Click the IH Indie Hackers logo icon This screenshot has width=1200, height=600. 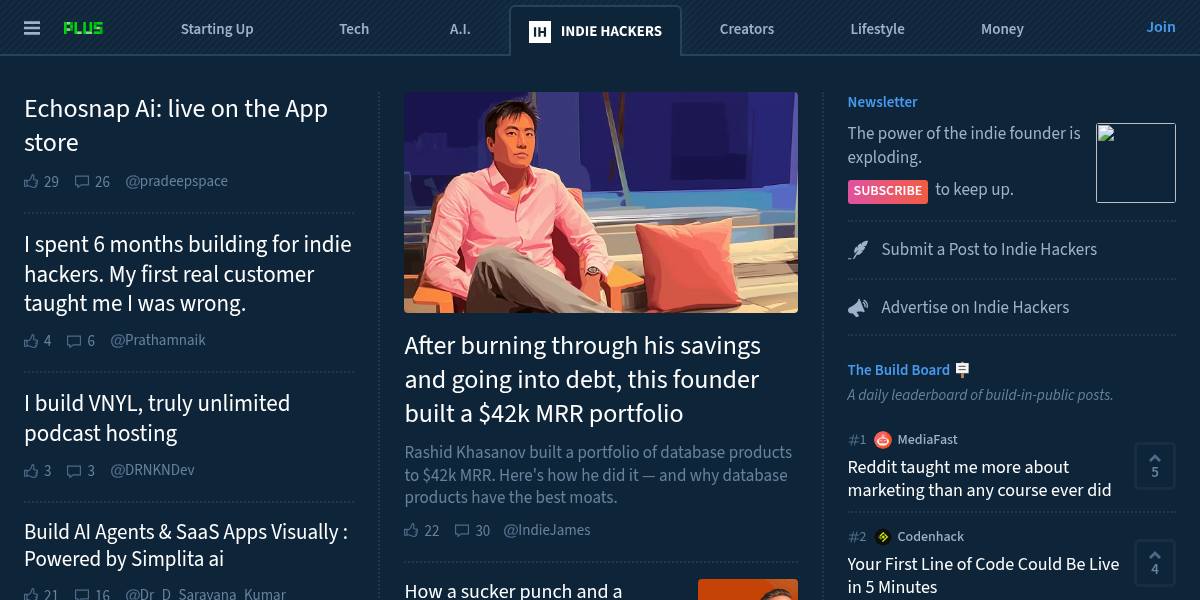coord(539,31)
